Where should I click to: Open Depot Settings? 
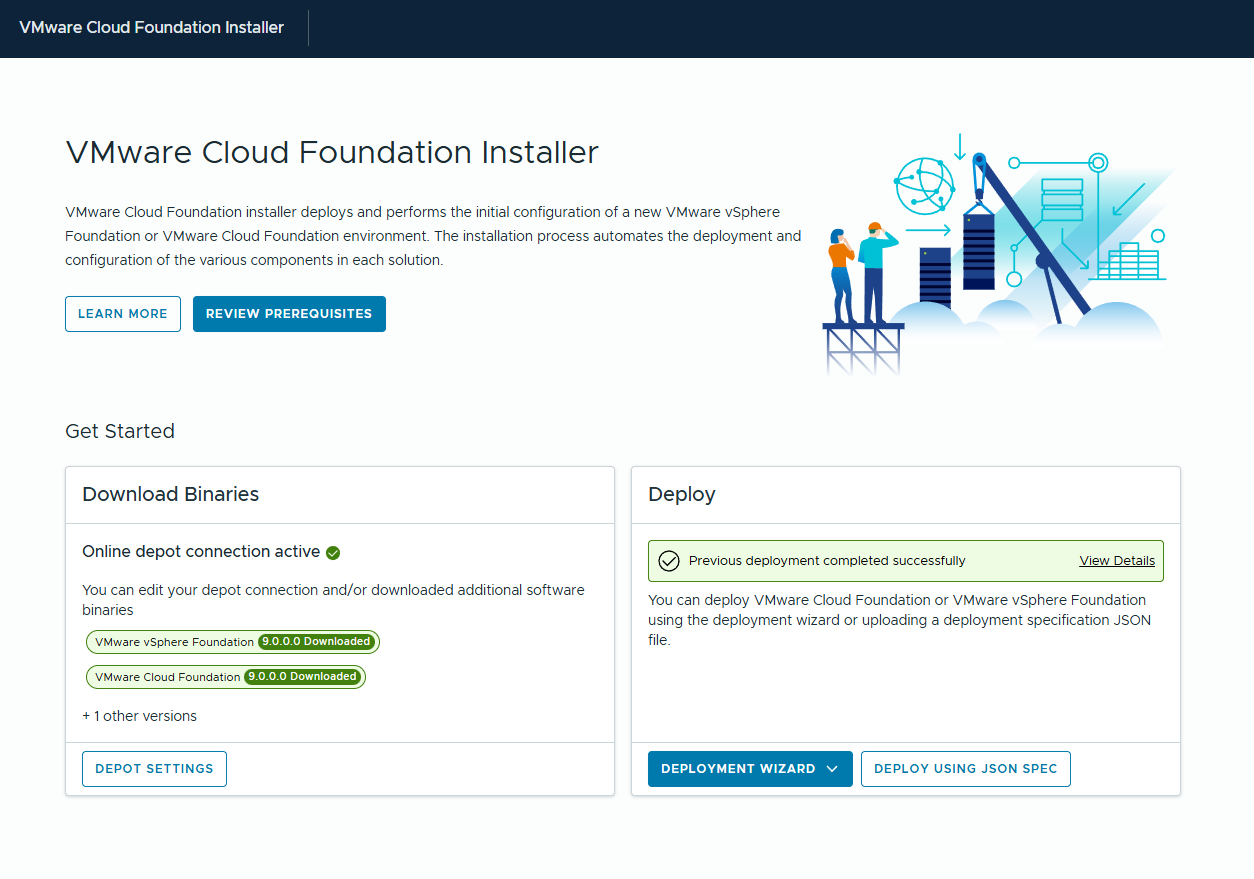pyautogui.click(x=154, y=769)
